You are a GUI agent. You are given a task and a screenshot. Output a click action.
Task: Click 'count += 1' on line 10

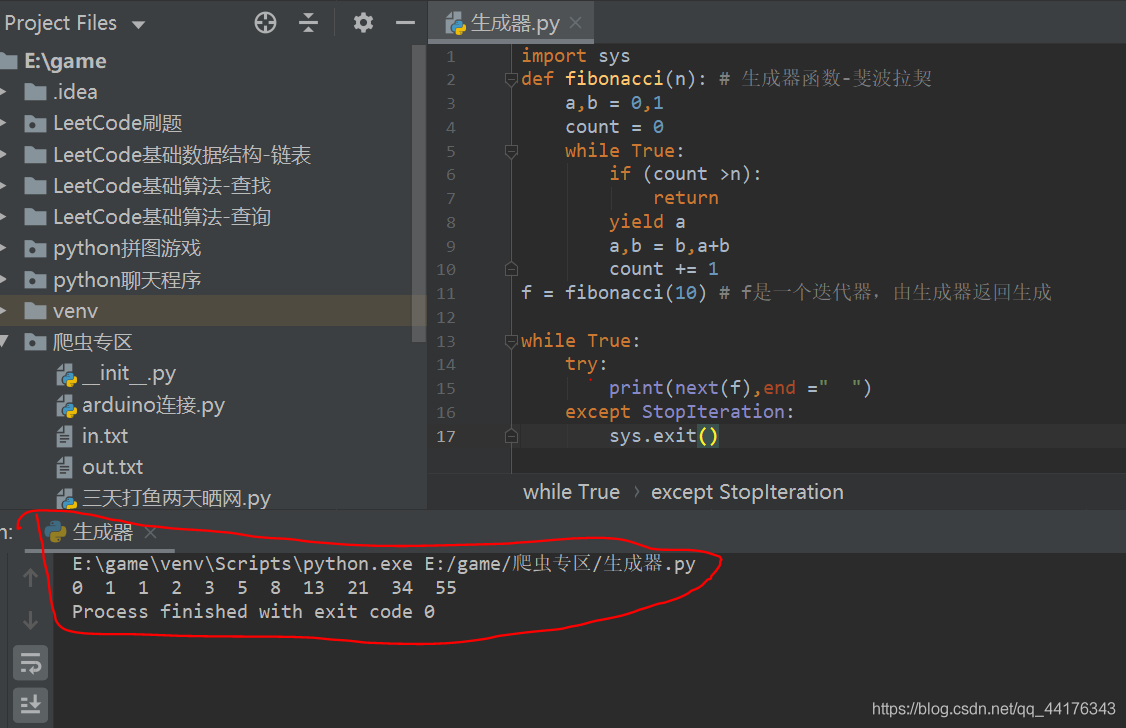664,269
